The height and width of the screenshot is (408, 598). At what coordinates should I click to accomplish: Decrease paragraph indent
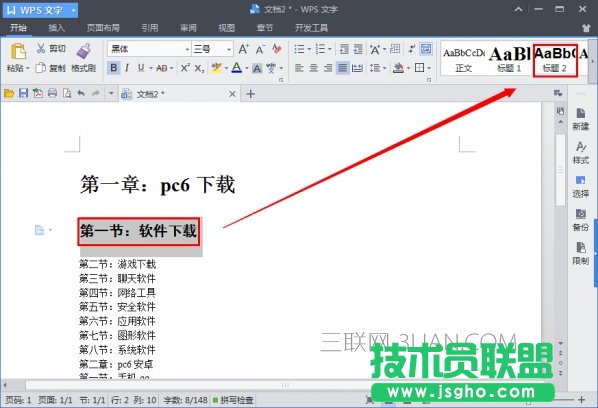click(344, 49)
